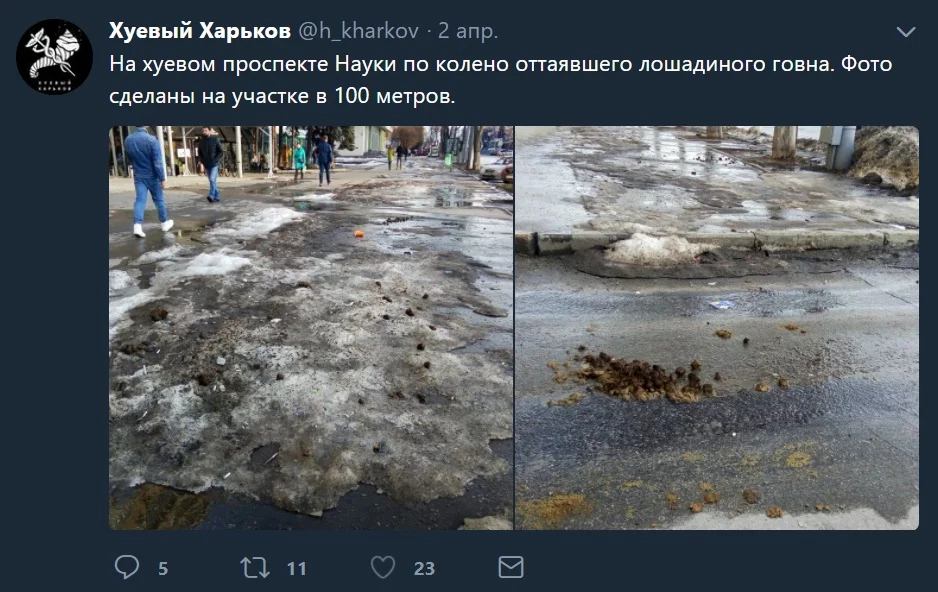
Task: Open the profile avatar of Хуевый Харьков
Action: 54,57
